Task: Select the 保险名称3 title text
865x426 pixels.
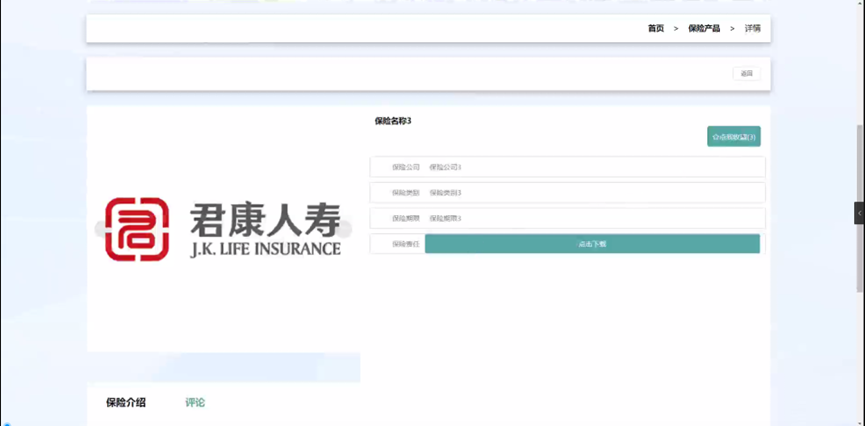Action: [x=393, y=121]
